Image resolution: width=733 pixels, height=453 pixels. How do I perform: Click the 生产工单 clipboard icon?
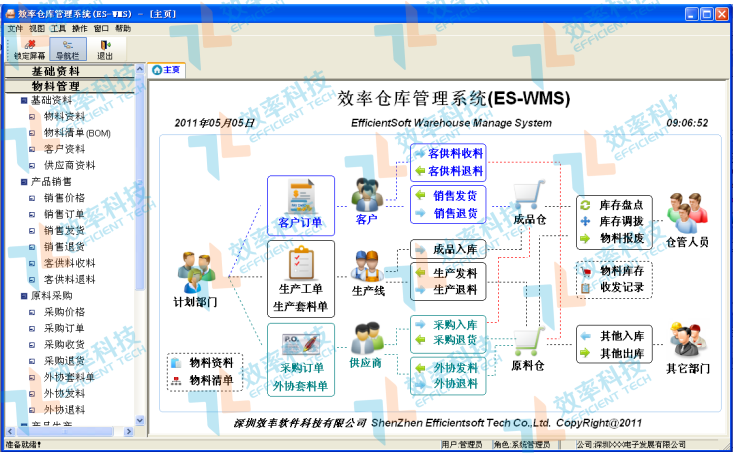(x=299, y=263)
